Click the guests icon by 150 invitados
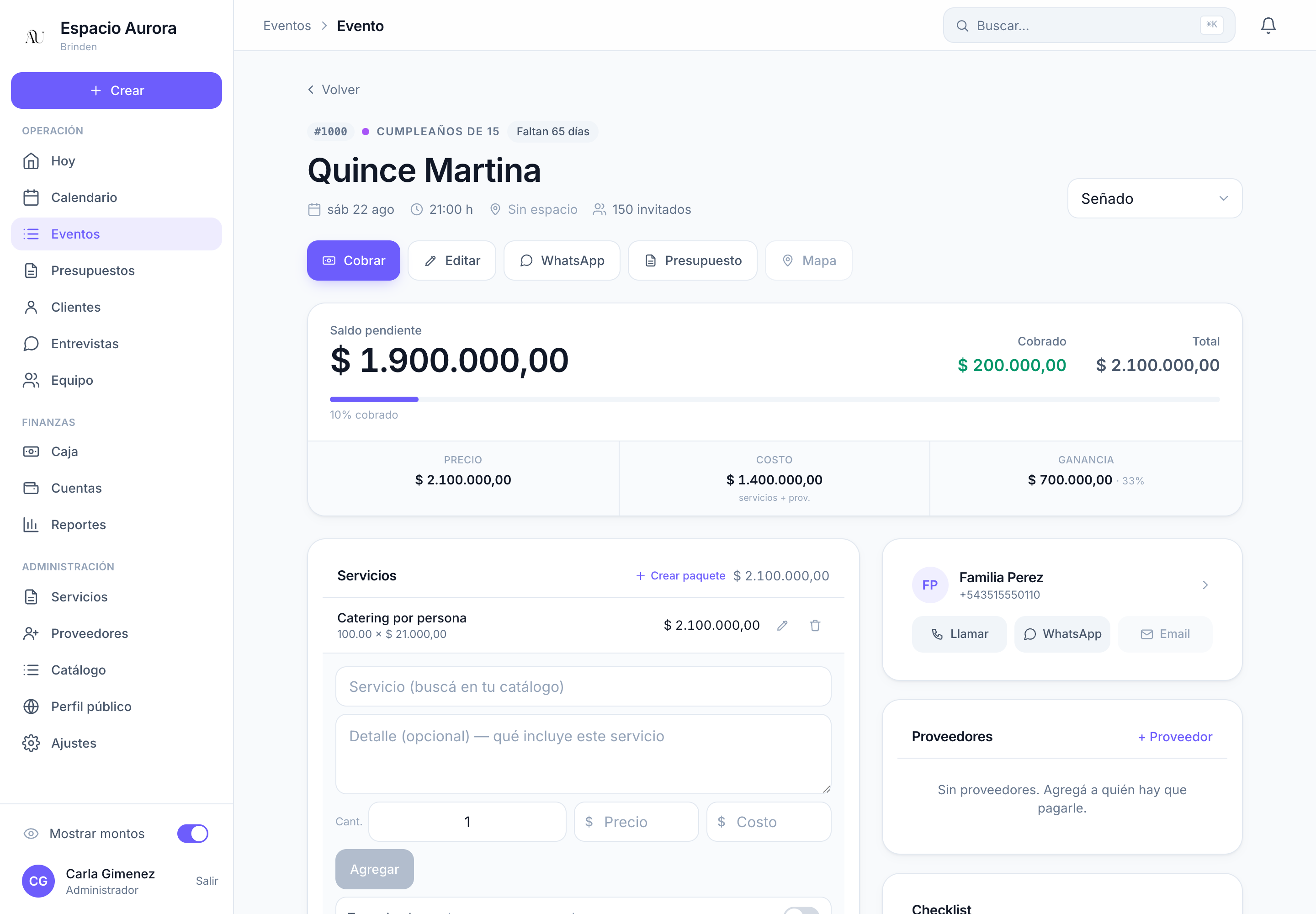The height and width of the screenshot is (914, 1316). click(x=599, y=210)
